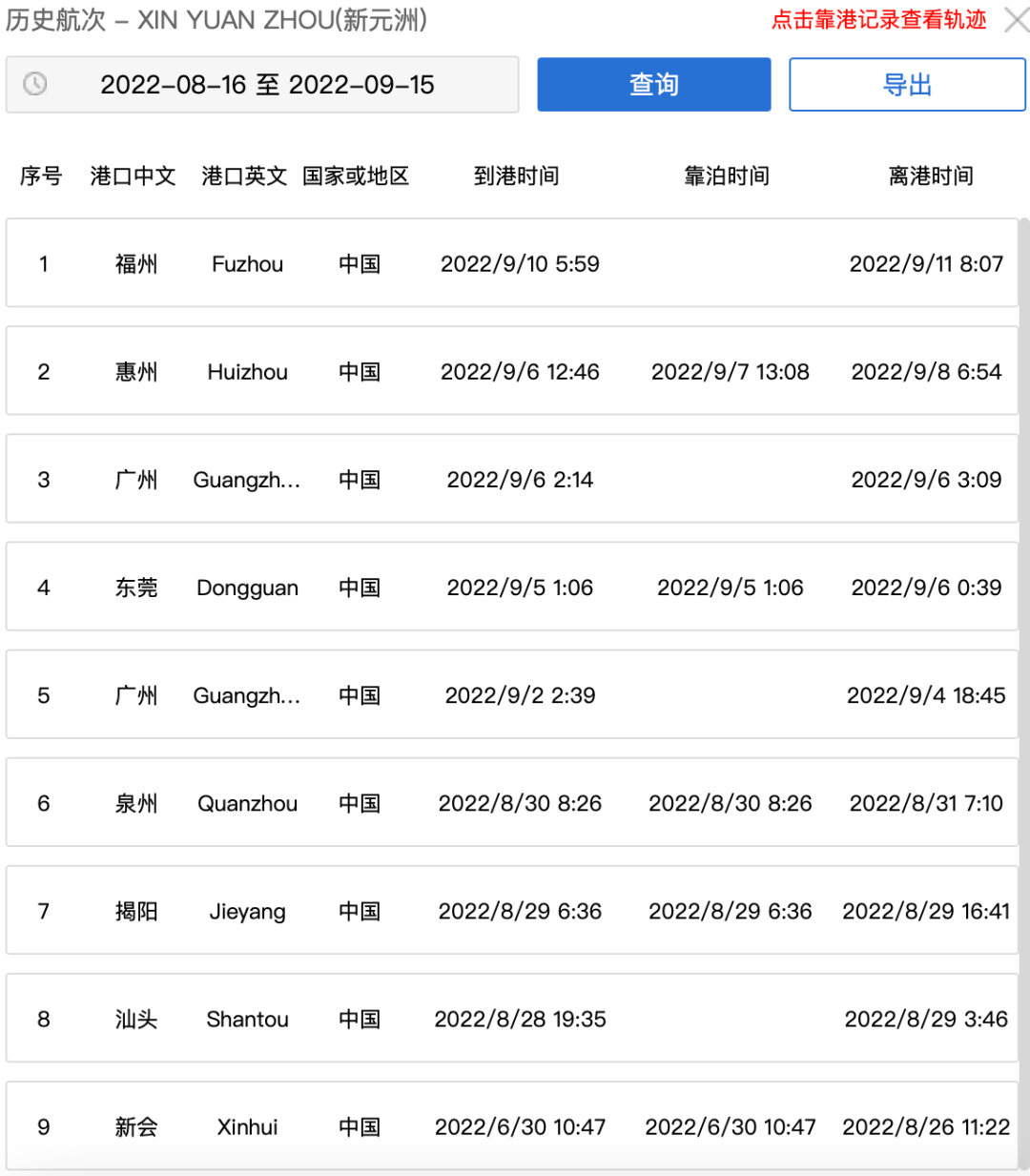The image size is (1030, 1176).
Task: Select the 港口英文 column header
Action: (244, 175)
